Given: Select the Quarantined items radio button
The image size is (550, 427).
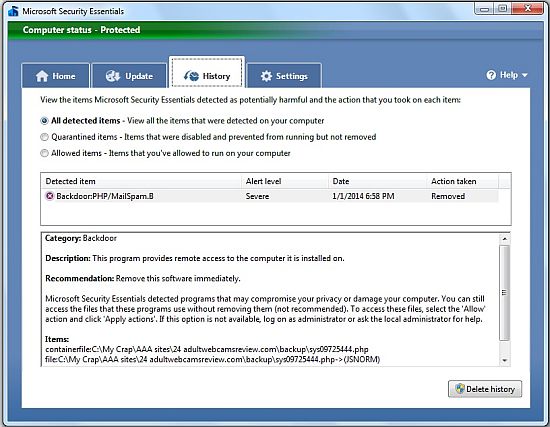Looking at the screenshot, I should (x=44, y=137).
